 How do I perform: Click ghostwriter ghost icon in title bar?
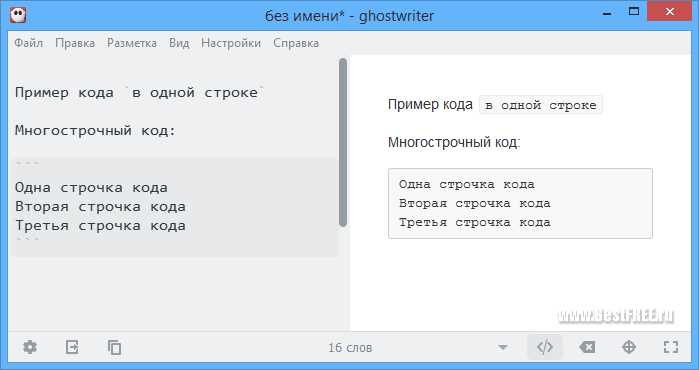tap(18, 15)
